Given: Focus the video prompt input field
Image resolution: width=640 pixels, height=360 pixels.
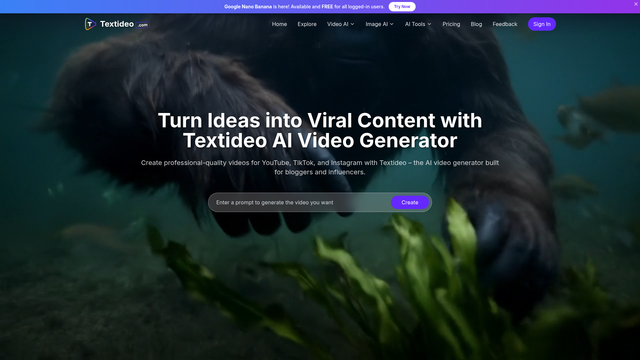Looking at the screenshot, I should pos(301,202).
